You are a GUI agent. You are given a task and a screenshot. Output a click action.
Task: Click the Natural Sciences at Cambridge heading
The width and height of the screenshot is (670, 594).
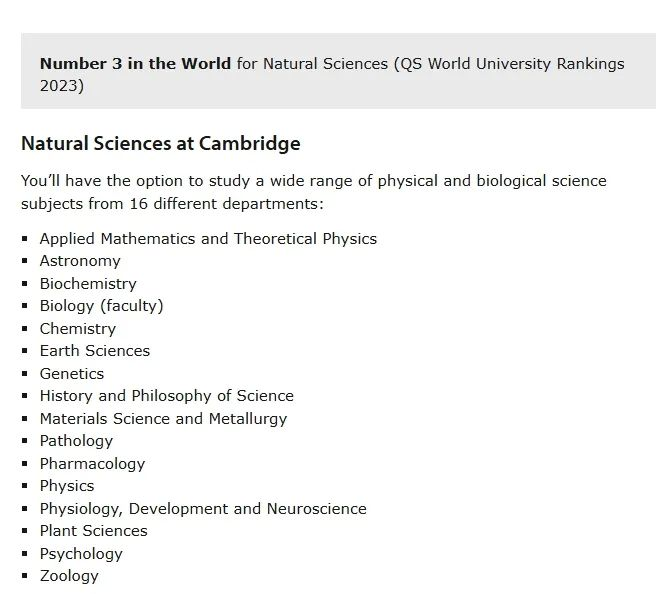(x=161, y=144)
